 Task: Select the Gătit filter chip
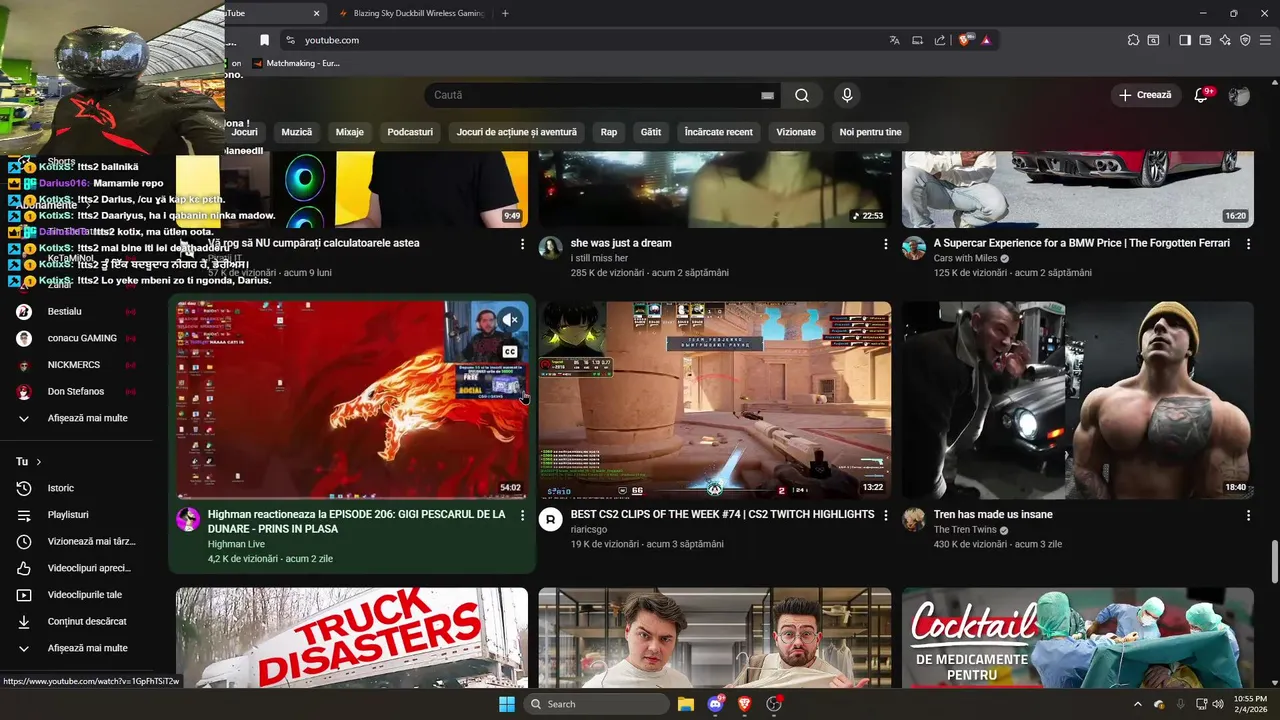(x=651, y=132)
